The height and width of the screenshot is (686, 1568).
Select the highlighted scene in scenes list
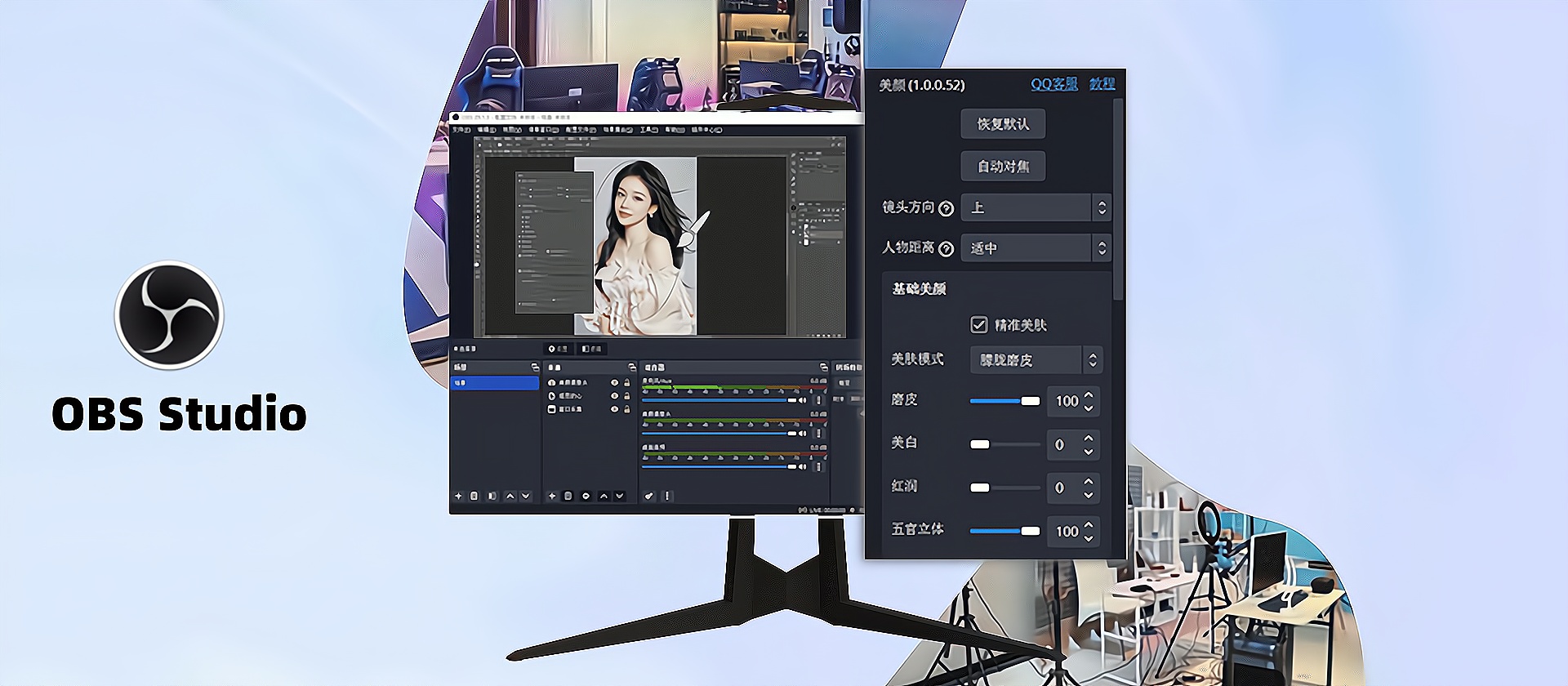pyautogui.click(x=494, y=382)
